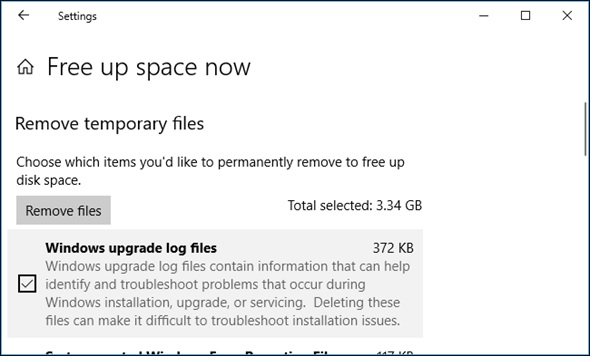Viewport: 597px width, 362px height.
Task: Click the Windows upgrade log files row background
Action: [215, 283]
